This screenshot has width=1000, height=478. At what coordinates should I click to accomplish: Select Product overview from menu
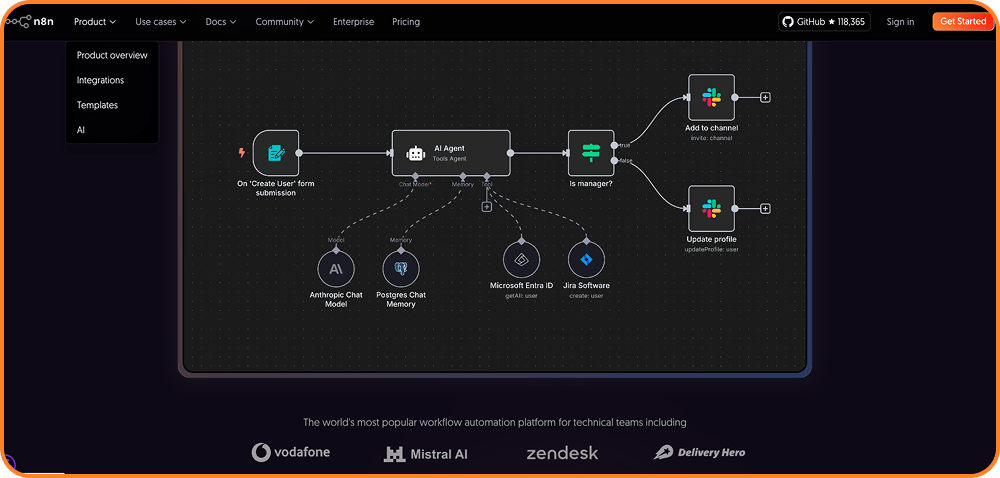(x=112, y=55)
